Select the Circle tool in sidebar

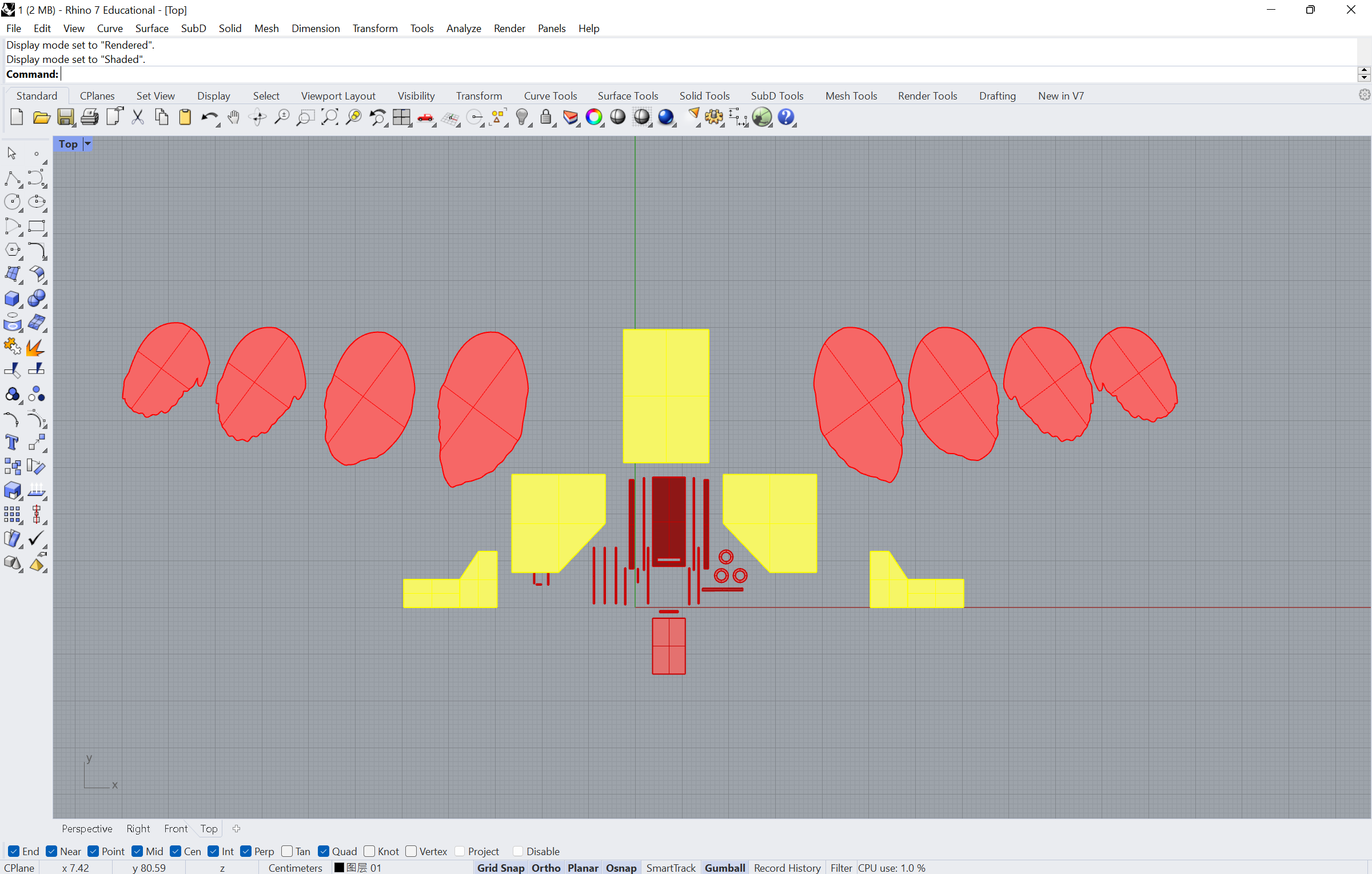12,202
